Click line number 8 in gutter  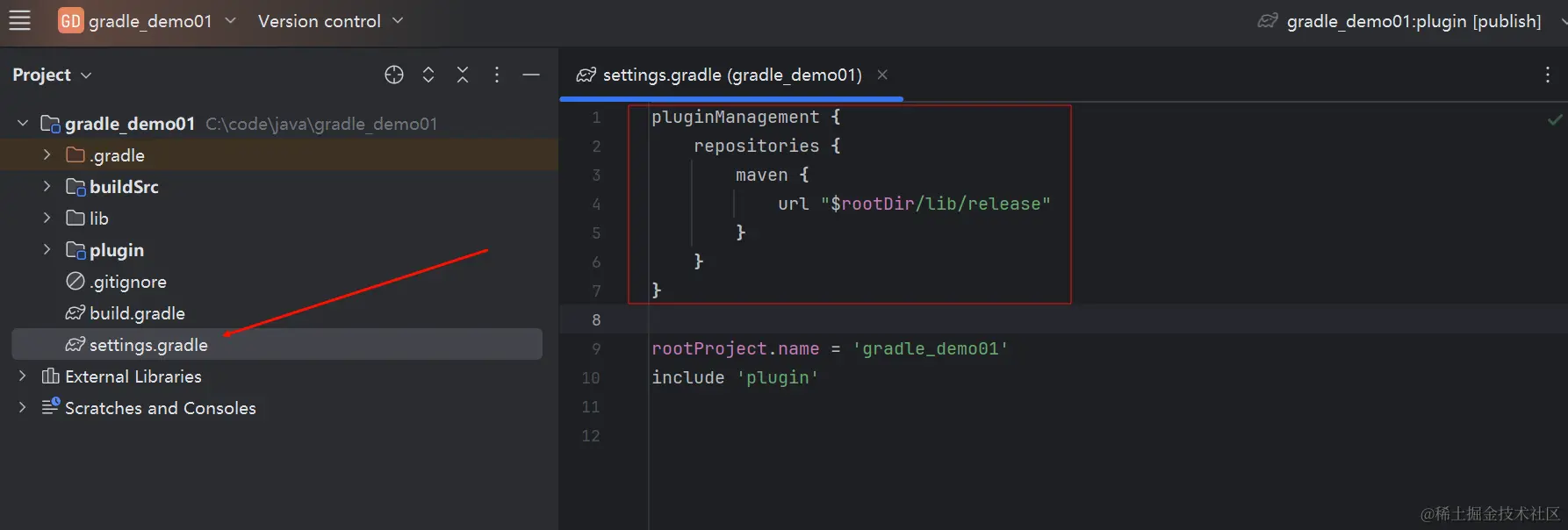pos(596,319)
